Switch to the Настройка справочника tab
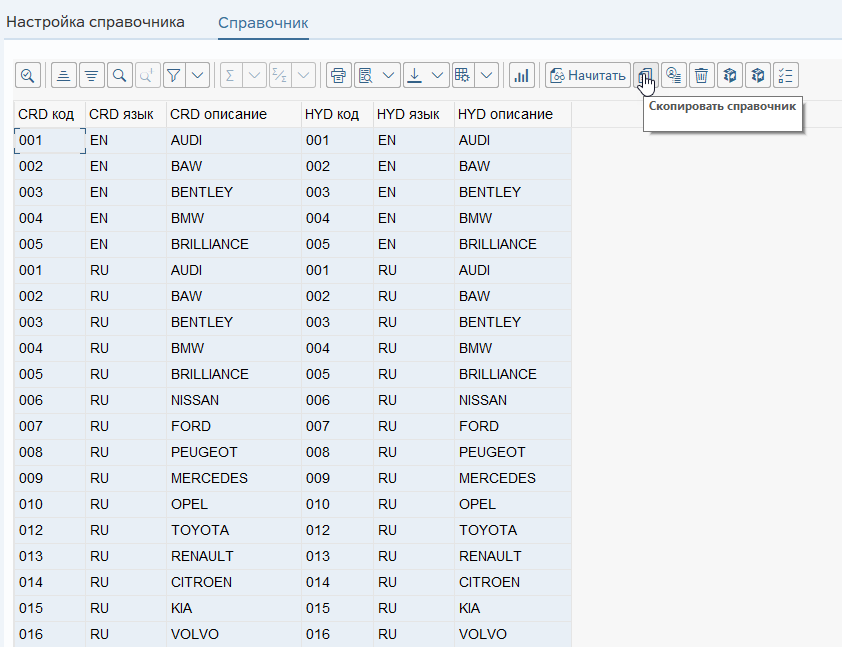842x647 pixels. [96, 22]
